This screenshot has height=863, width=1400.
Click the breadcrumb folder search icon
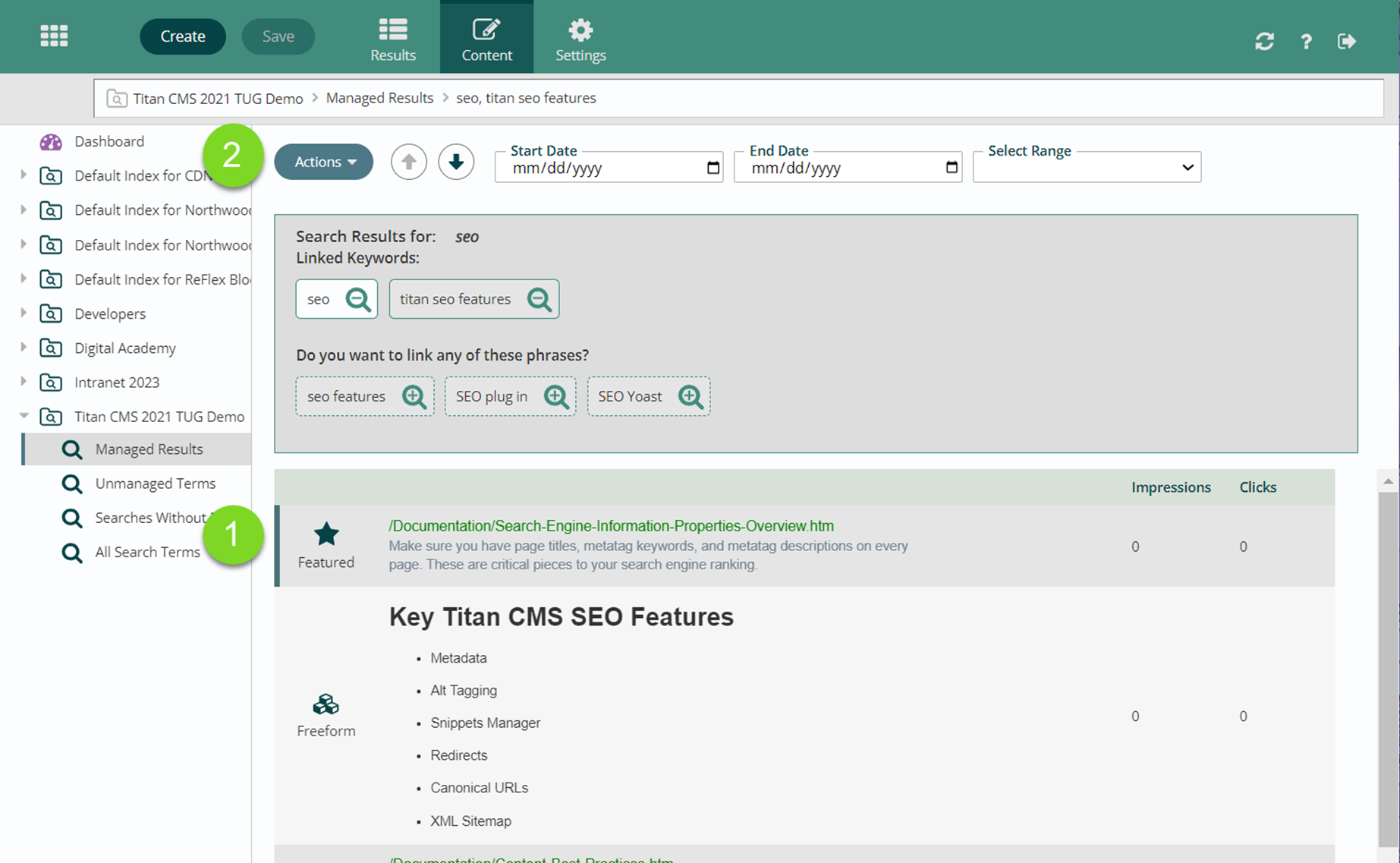pyautogui.click(x=117, y=99)
